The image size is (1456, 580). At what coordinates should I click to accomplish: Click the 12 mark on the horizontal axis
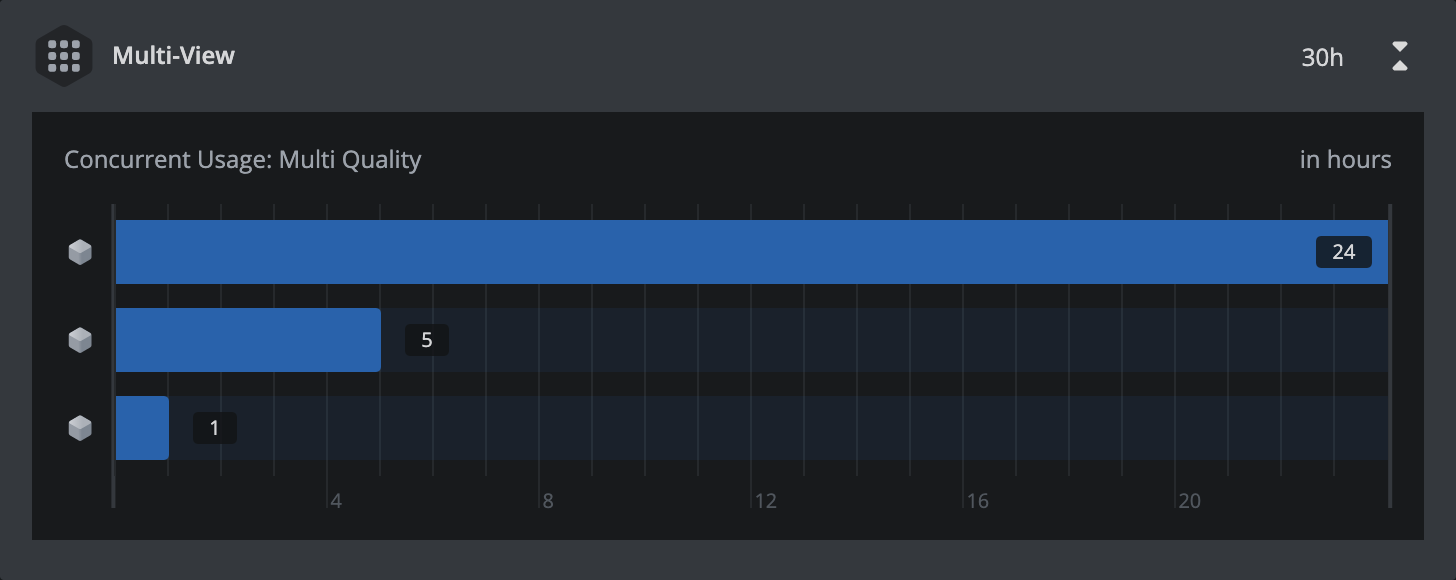pyautogui.click(x=767, y=501)
